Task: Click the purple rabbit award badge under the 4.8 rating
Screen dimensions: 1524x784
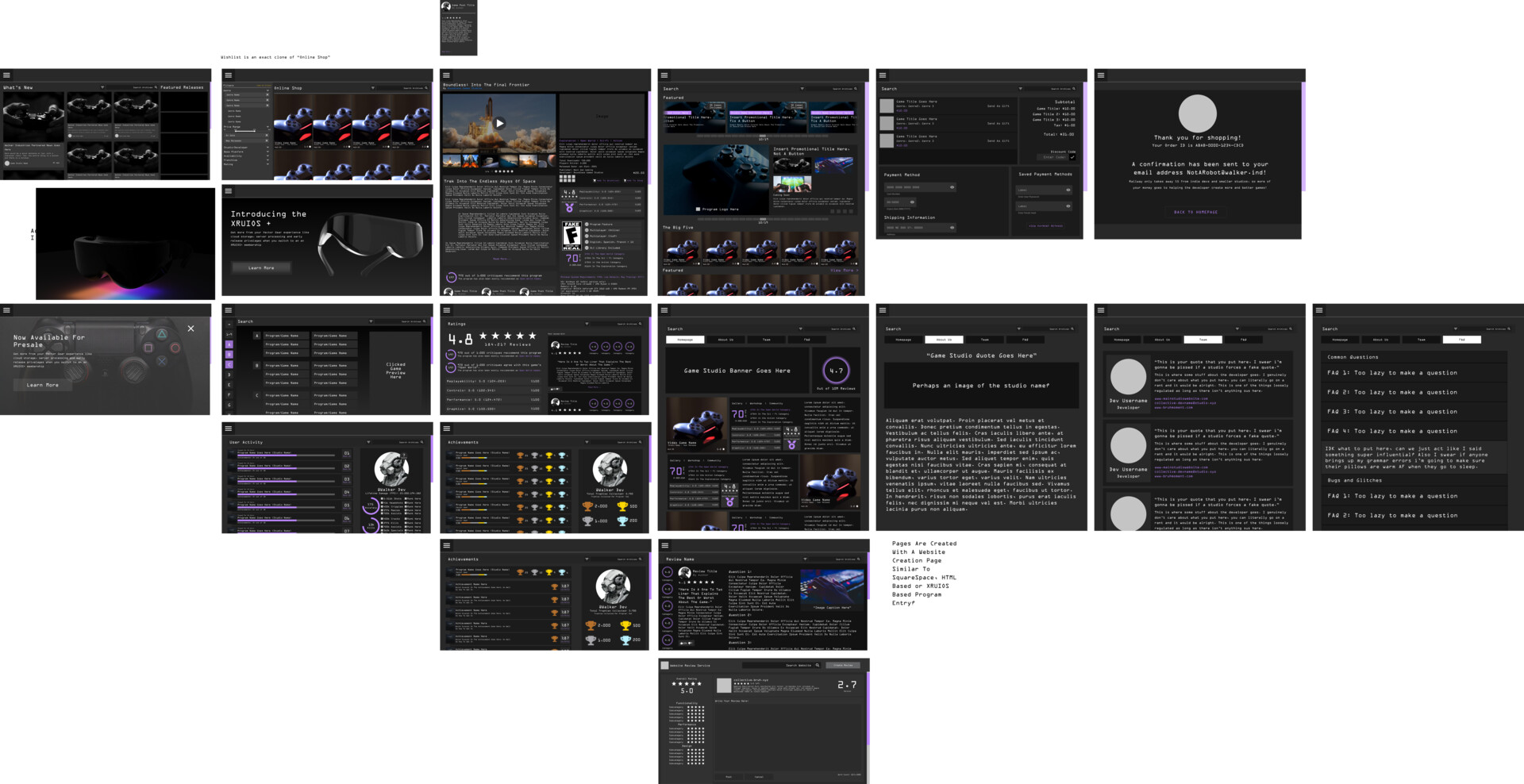Action: [570, 207]
